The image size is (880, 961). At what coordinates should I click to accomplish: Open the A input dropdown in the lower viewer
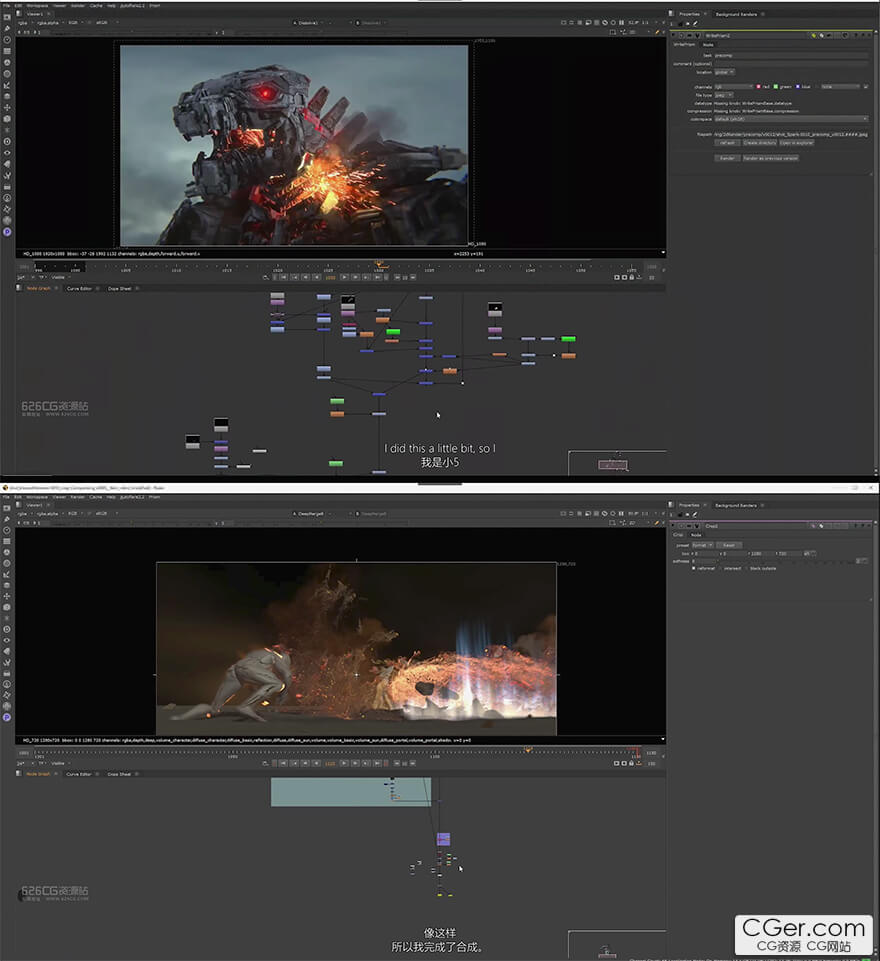pos(315,514)
